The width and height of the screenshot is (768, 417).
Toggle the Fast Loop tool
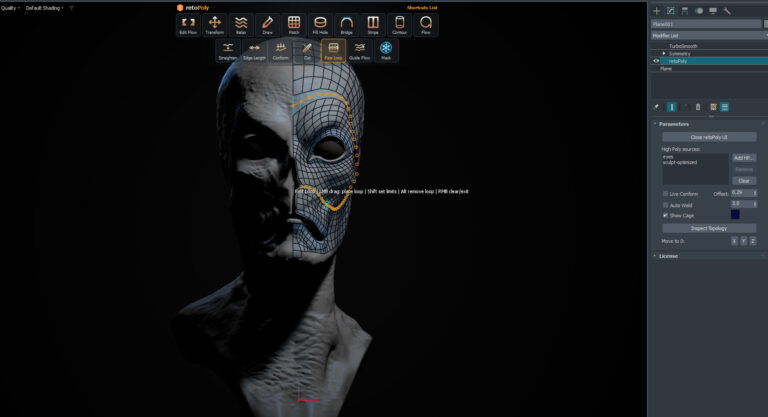click(x=334, y=50)
